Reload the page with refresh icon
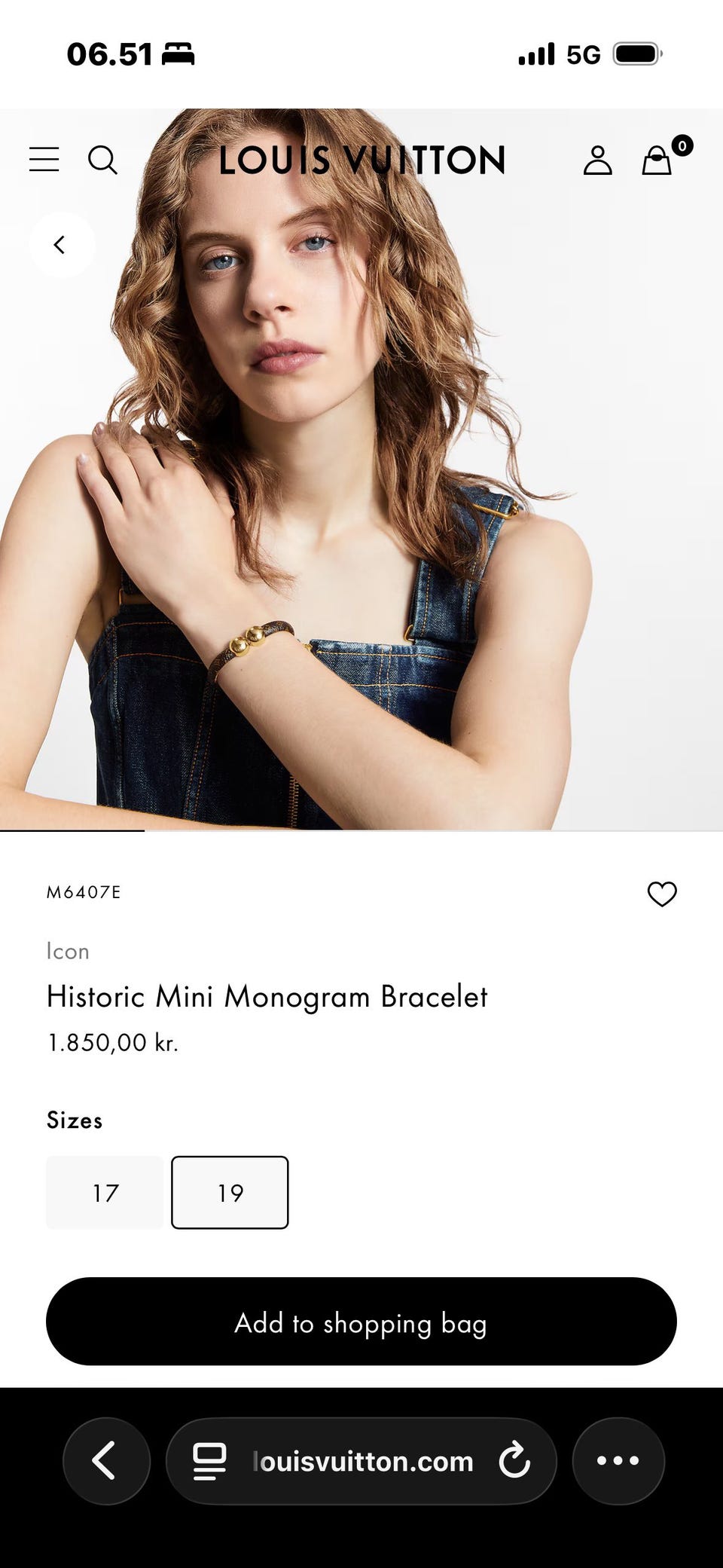Image resolution: width=723 pixels, height=1568 pixels. tap(515, 1460)
